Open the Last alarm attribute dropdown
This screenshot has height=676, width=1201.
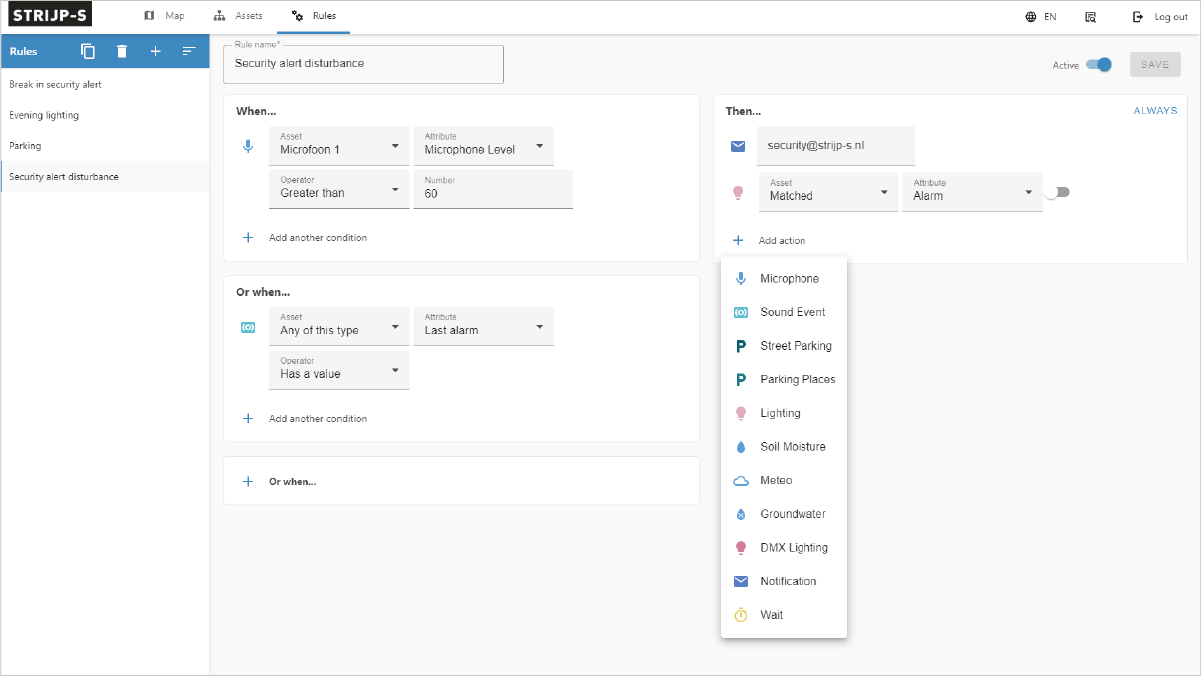(x=483, y=326)
